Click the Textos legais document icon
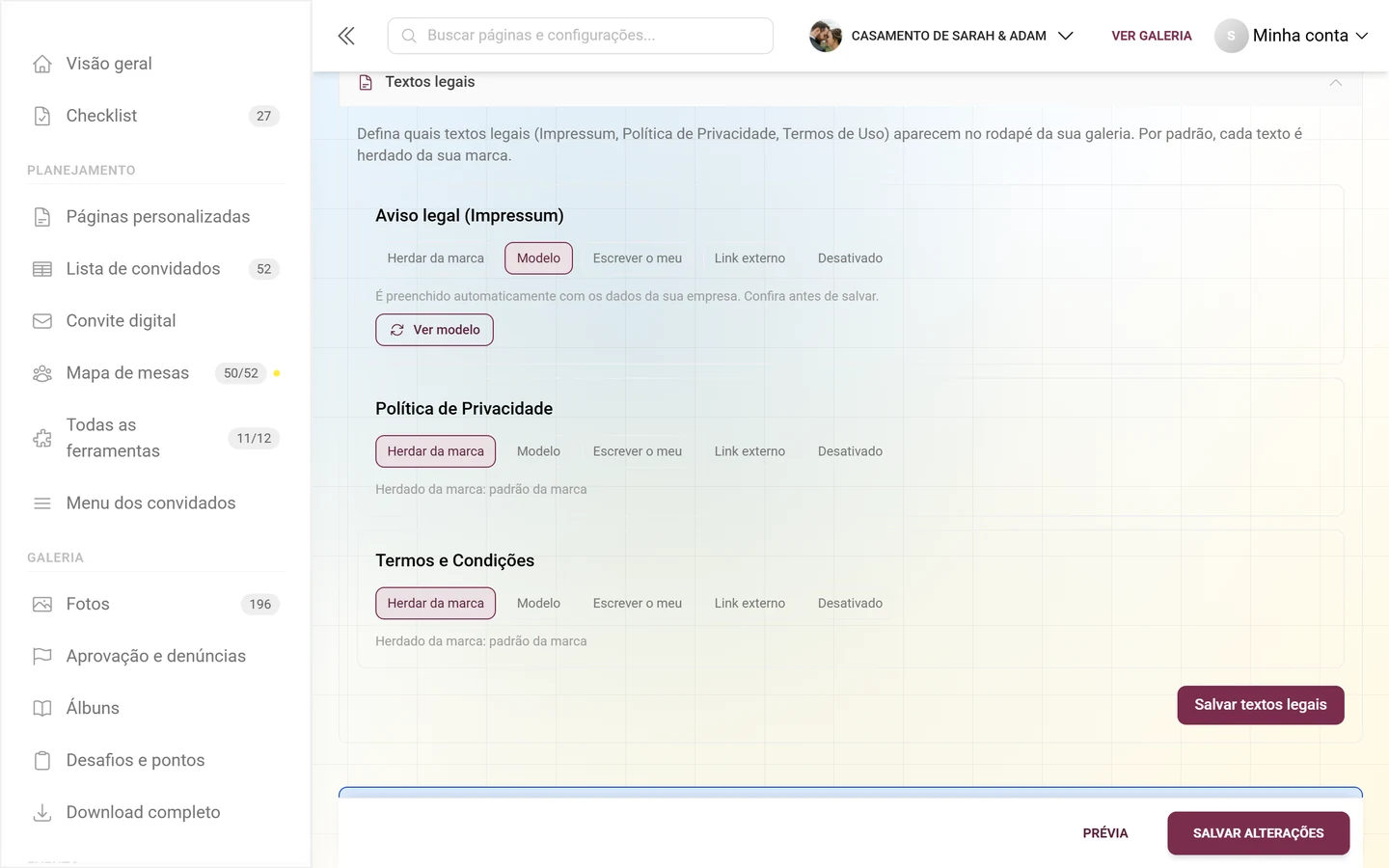1389x868 pixels. [x=366, y=83]
